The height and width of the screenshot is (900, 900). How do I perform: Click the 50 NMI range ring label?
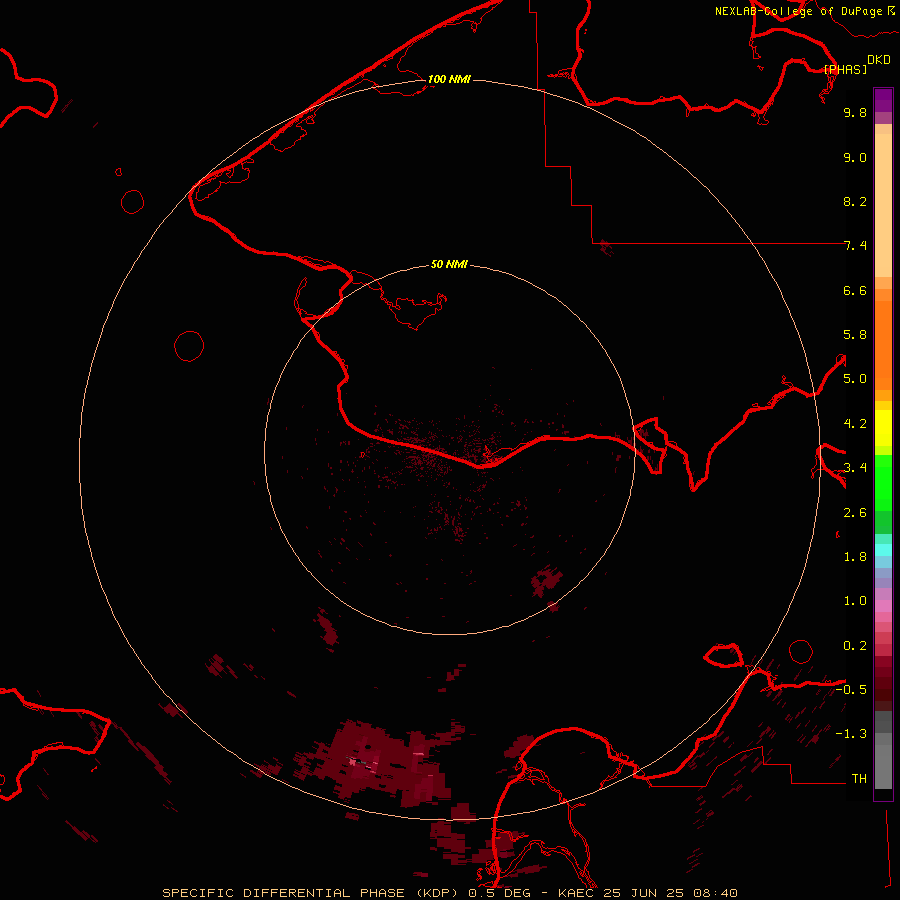449,264
